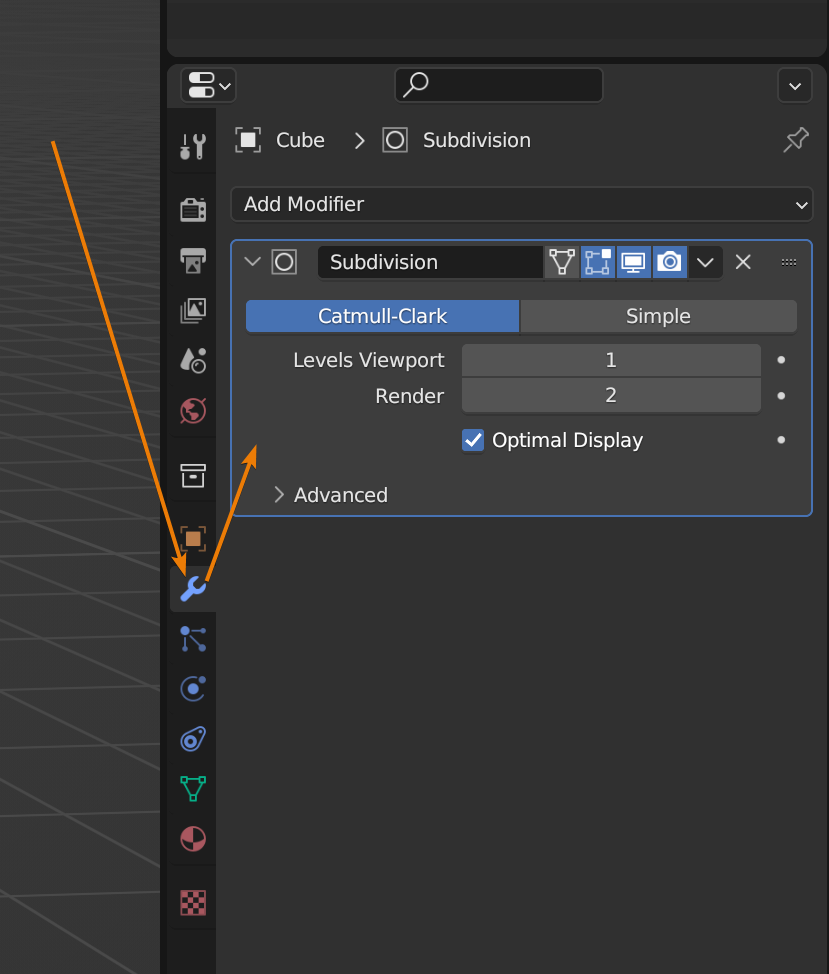Go to Material properties tab

click(x=192, y=838)
